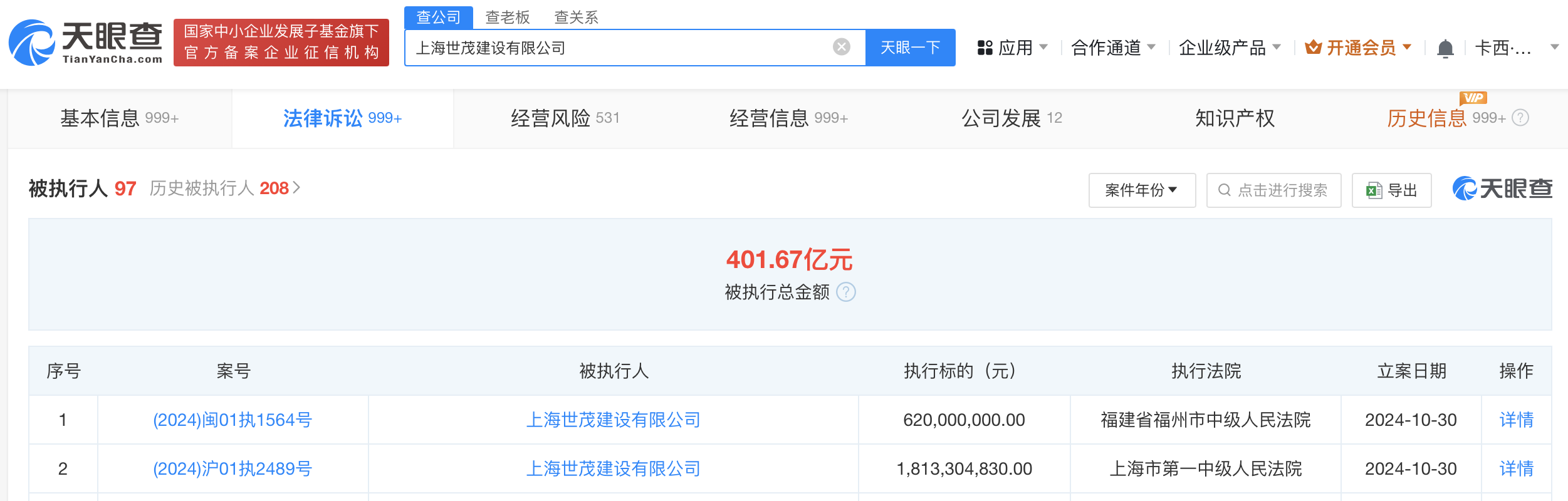Open the 历史信息 VIP tab
Viewport: 1568px width, 501px height.
coord(1448,118)
